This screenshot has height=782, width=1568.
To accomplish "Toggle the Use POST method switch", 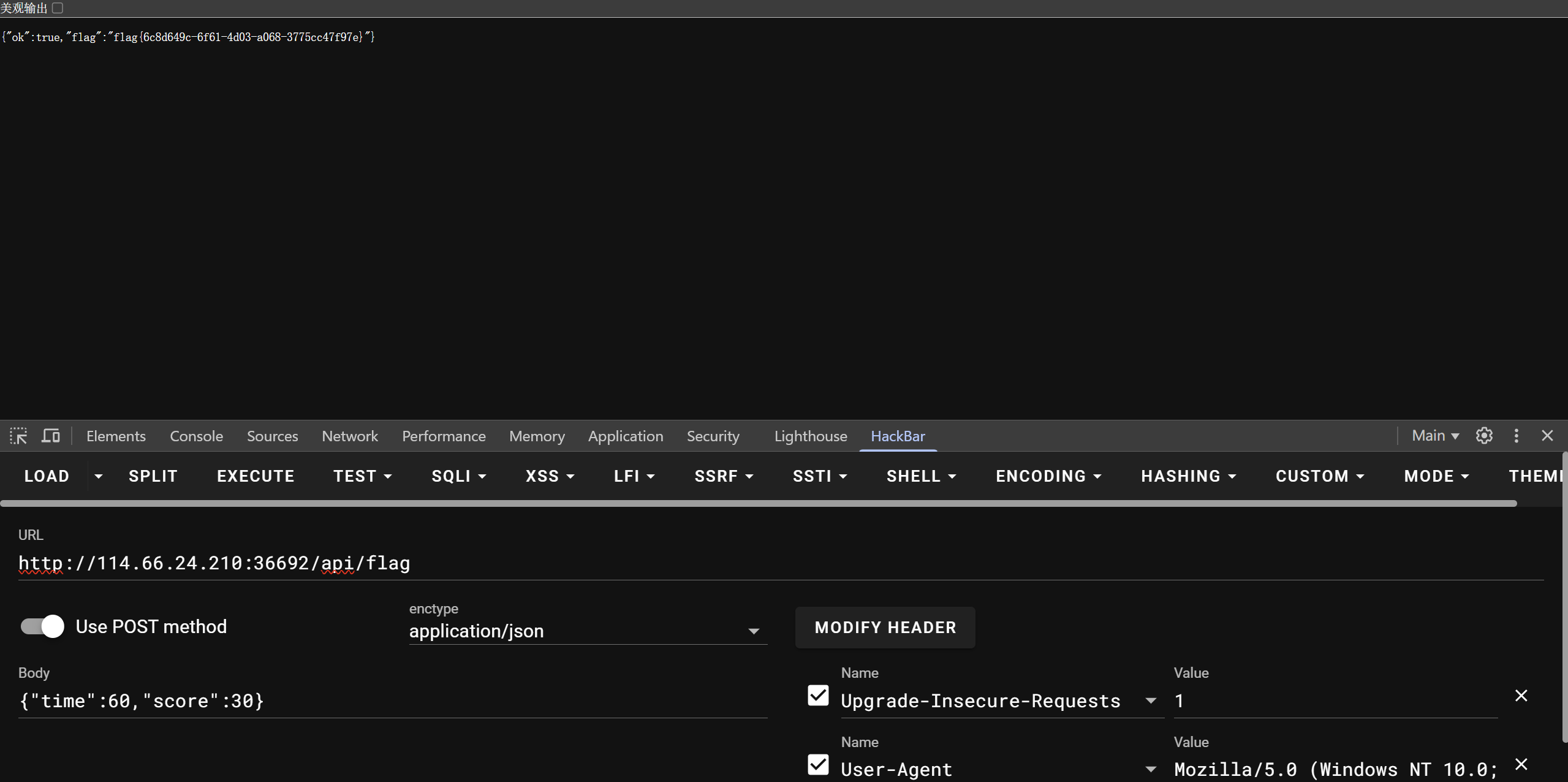I will (42, 626).
